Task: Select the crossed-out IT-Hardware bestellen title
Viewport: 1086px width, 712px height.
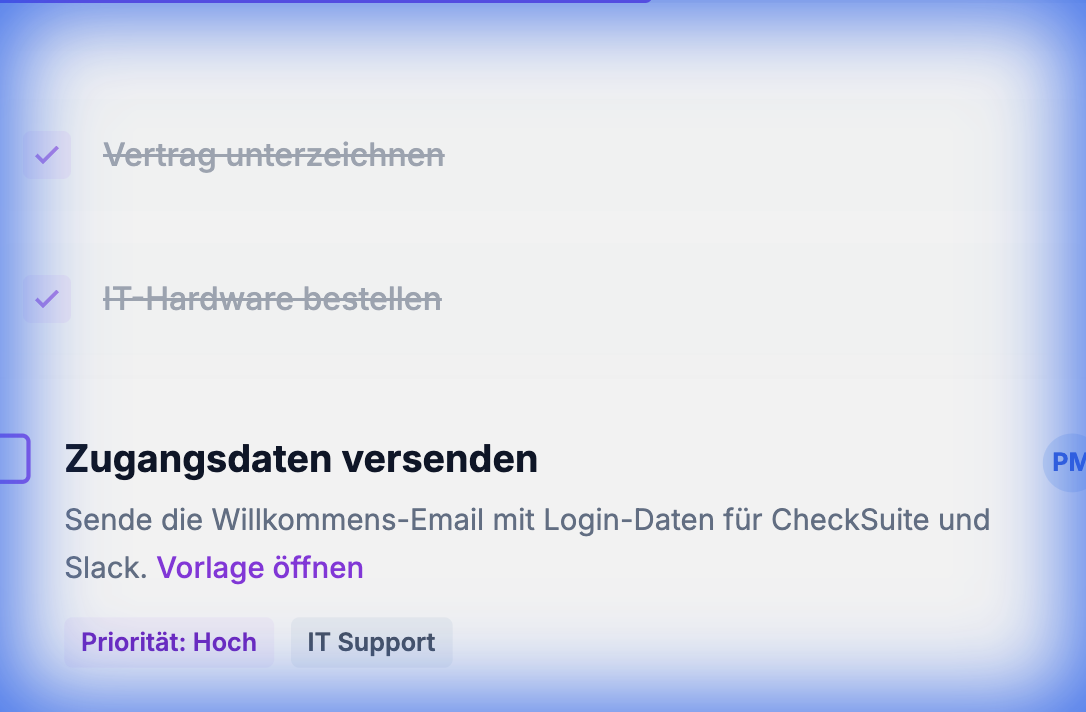Action: (x=272, y=299)
